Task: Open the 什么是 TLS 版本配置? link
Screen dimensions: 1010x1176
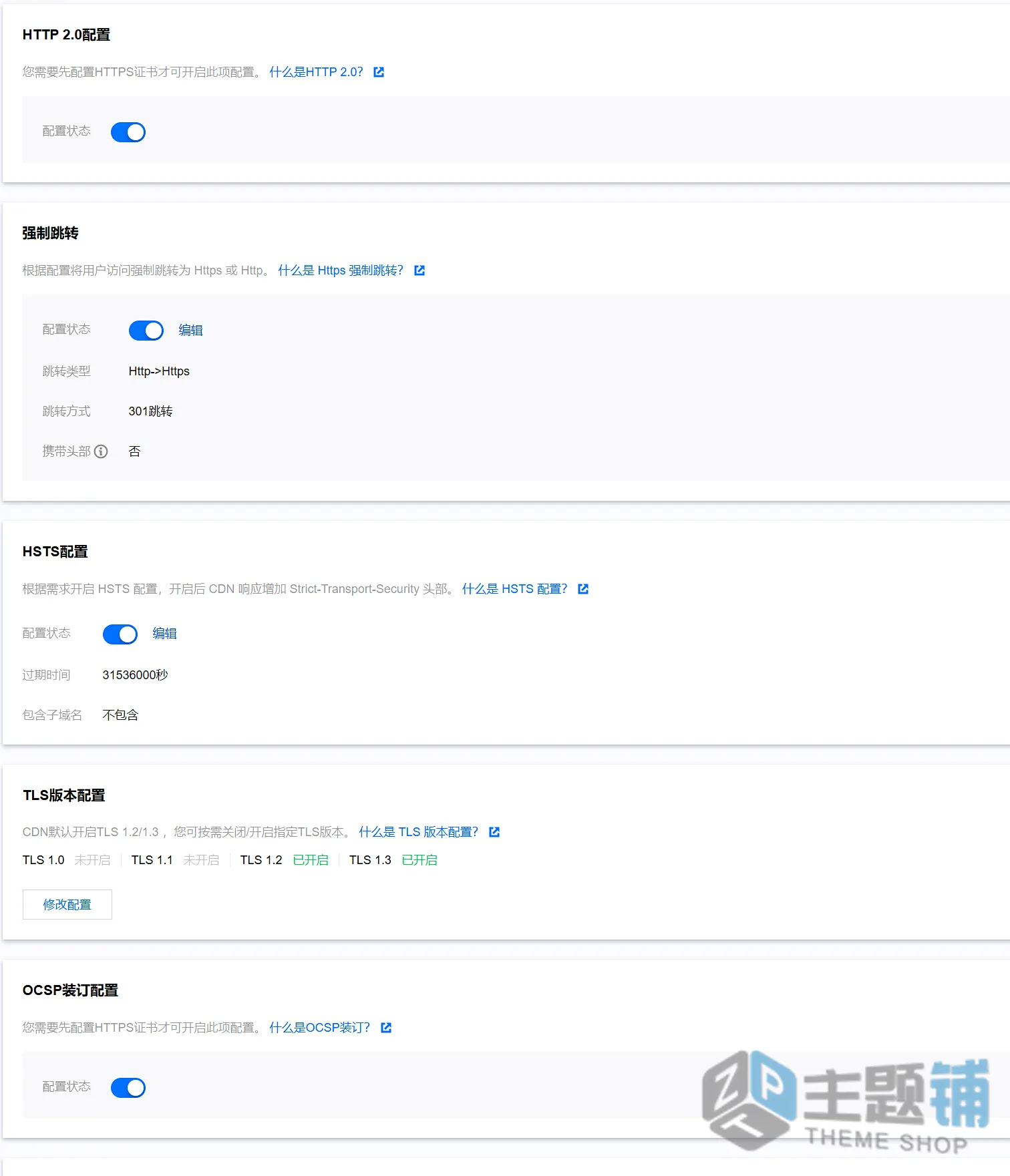Action: point(419,832)
